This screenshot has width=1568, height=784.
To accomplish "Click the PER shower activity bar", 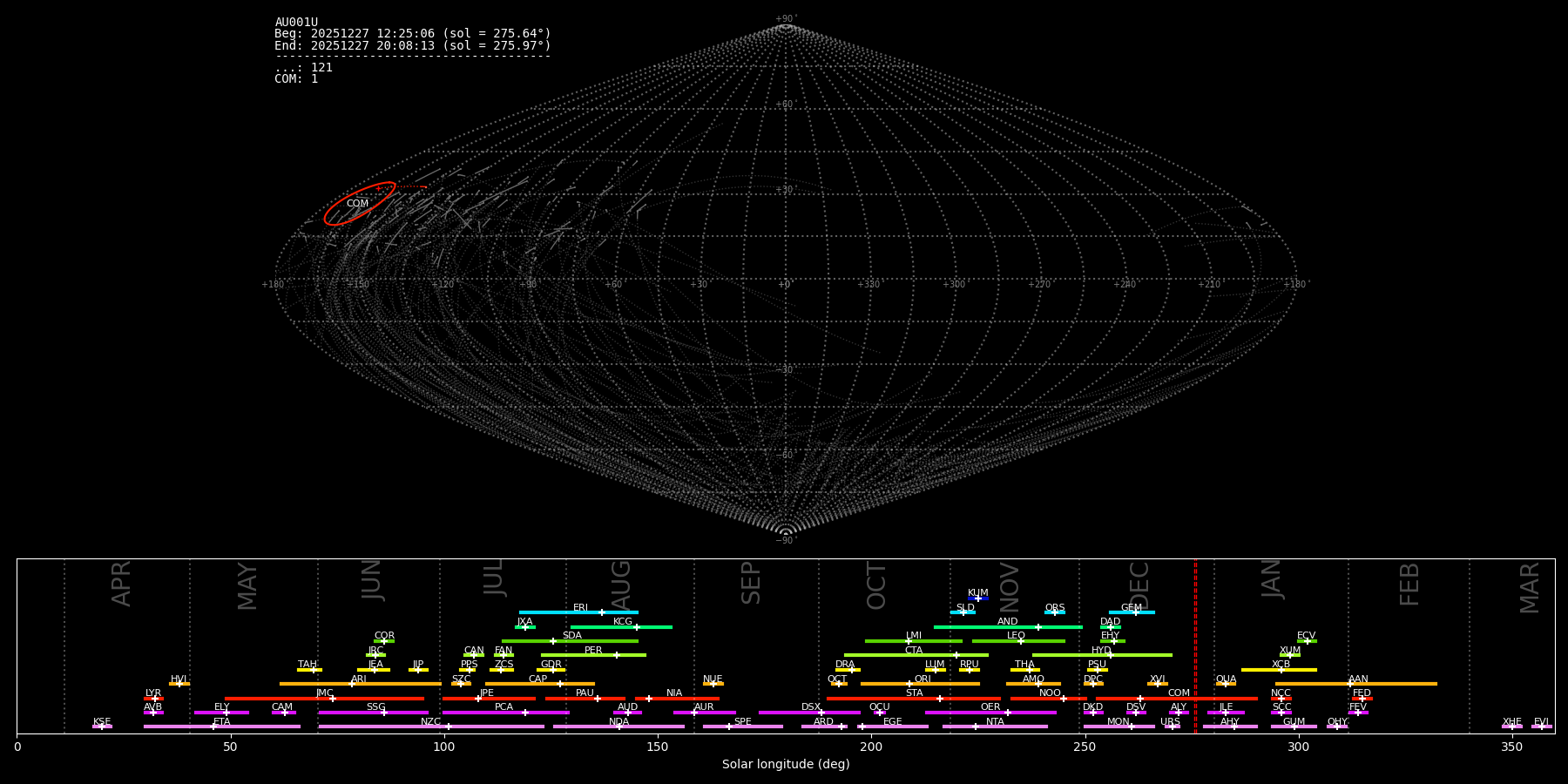I will point(593,655).
